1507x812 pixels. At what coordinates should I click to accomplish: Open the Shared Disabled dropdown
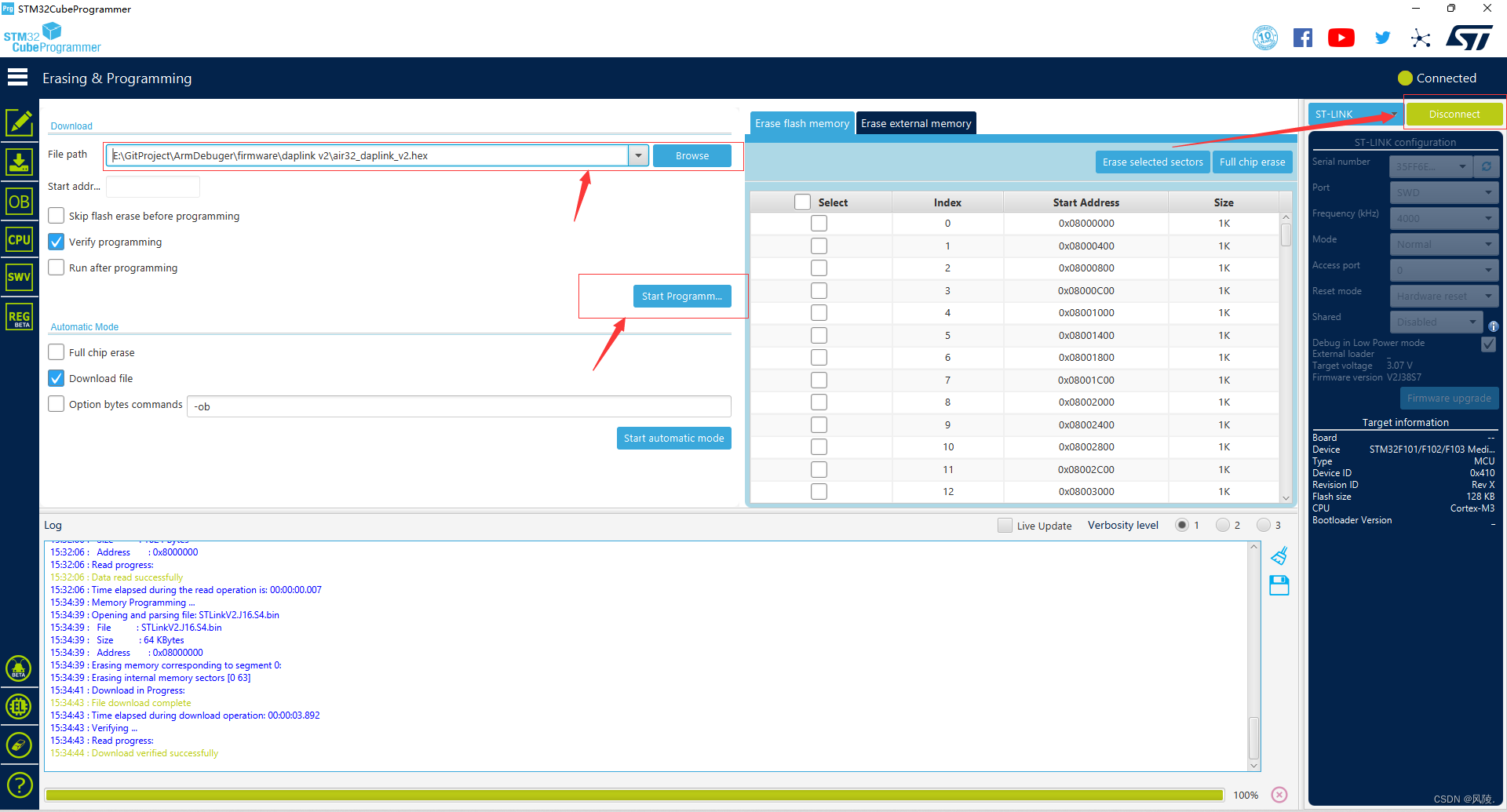tap(1436, 322)
